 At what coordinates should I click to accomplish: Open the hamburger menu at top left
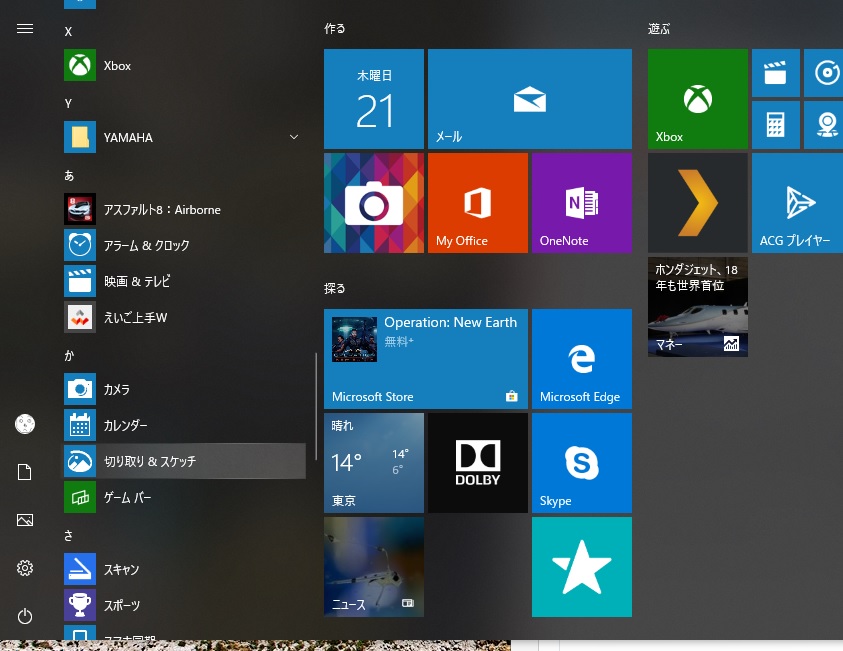click(25, 28)
